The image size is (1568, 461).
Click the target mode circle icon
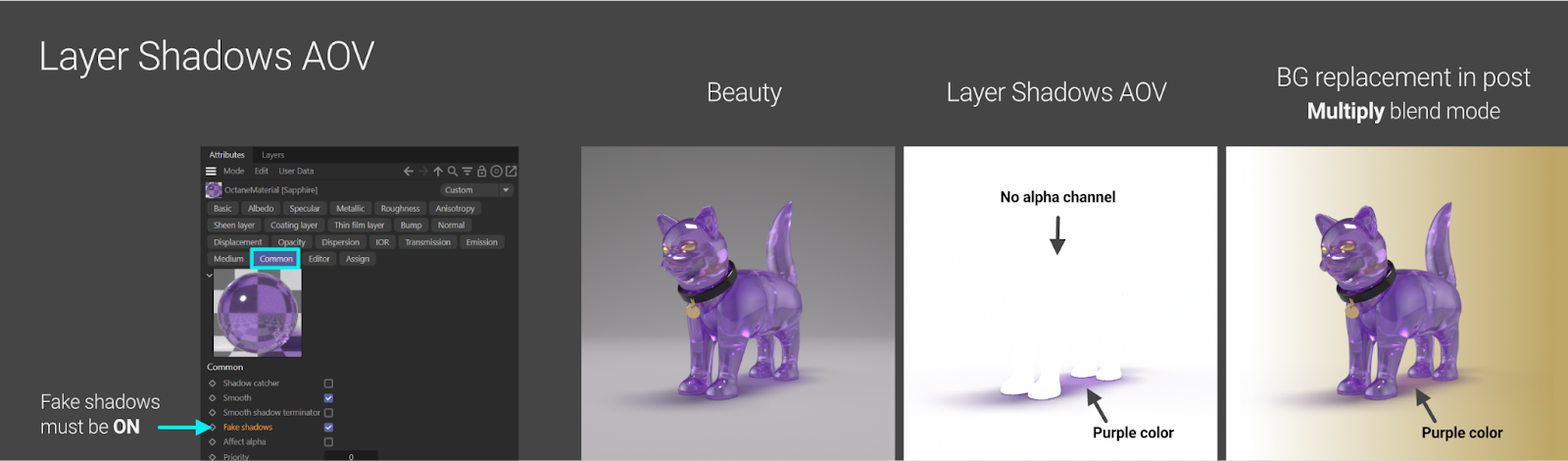tap(497, 171)
